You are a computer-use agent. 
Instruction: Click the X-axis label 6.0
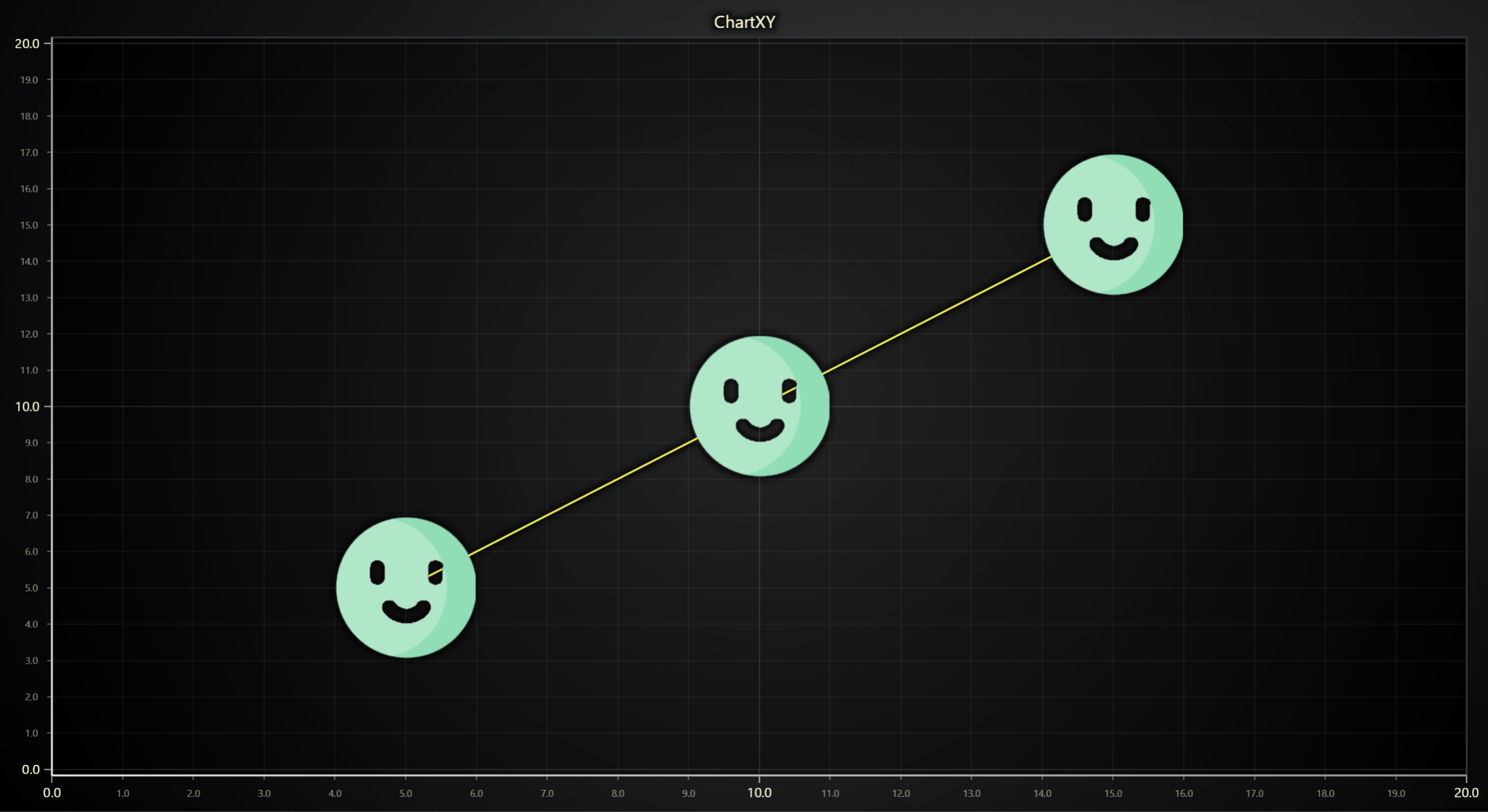click(477, 793)
